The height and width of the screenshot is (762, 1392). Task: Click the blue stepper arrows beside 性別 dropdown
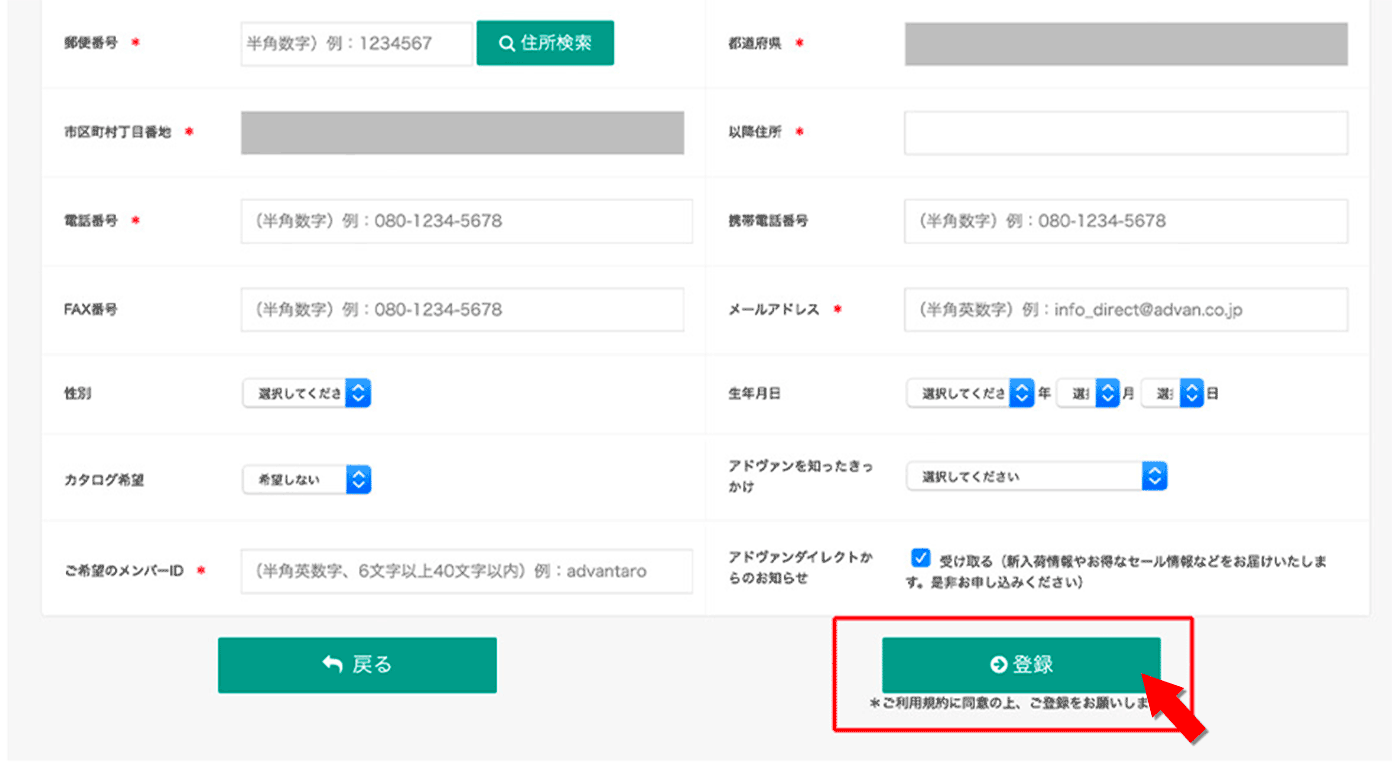358,393
